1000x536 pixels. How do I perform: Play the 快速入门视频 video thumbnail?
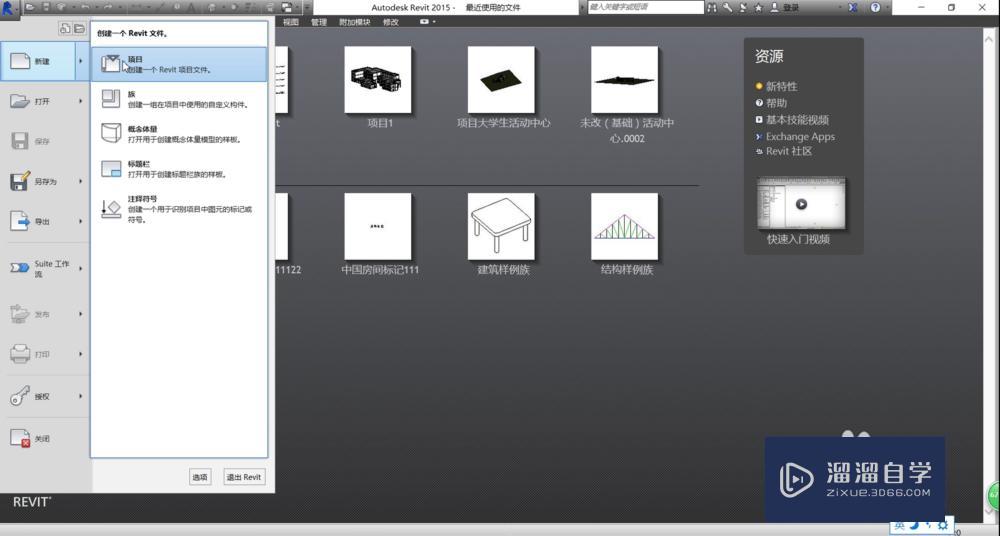point(801,204)
